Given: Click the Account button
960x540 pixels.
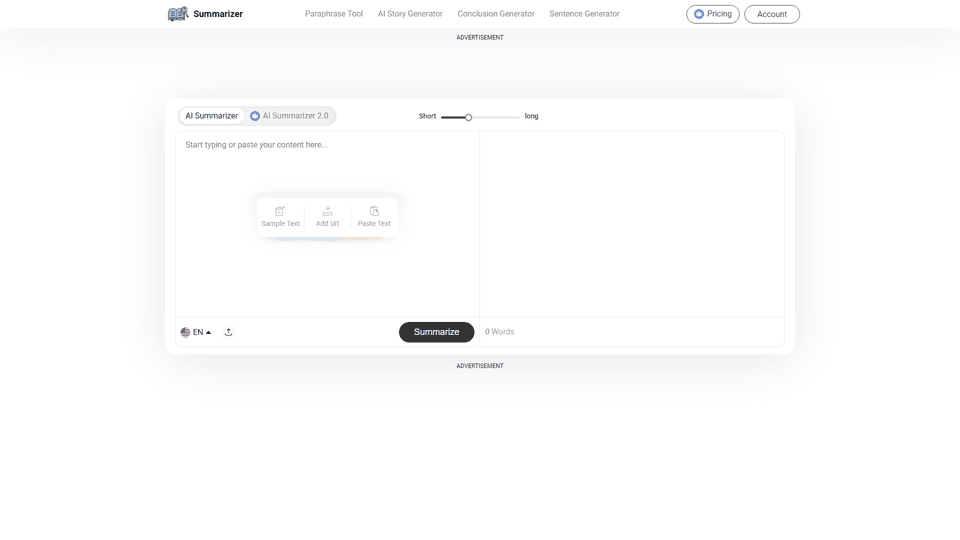Looking at the screenshot, I should tap(771, 14).
